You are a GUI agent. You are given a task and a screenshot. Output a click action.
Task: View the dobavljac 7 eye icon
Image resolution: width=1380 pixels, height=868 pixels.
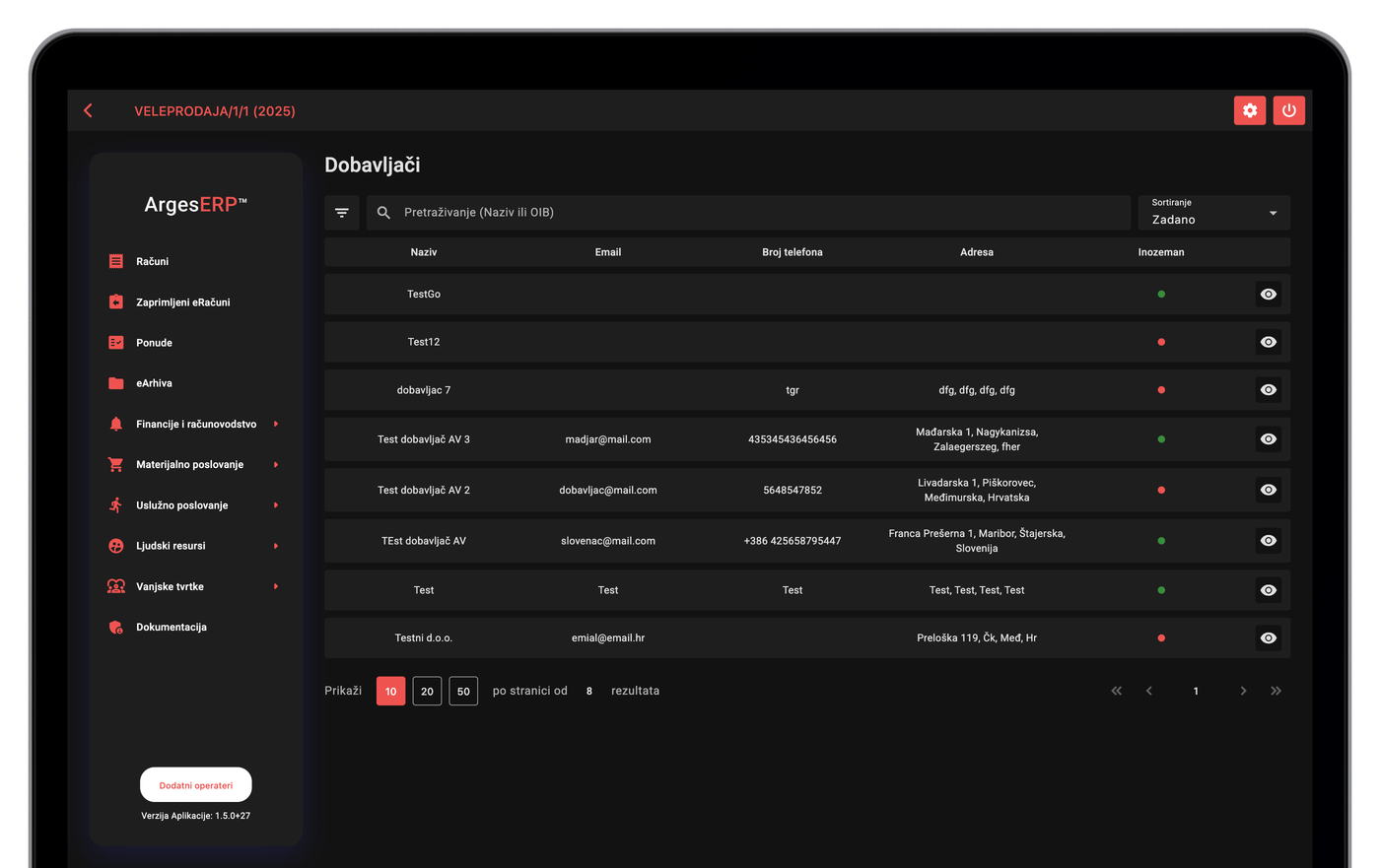click(1269, 390)
